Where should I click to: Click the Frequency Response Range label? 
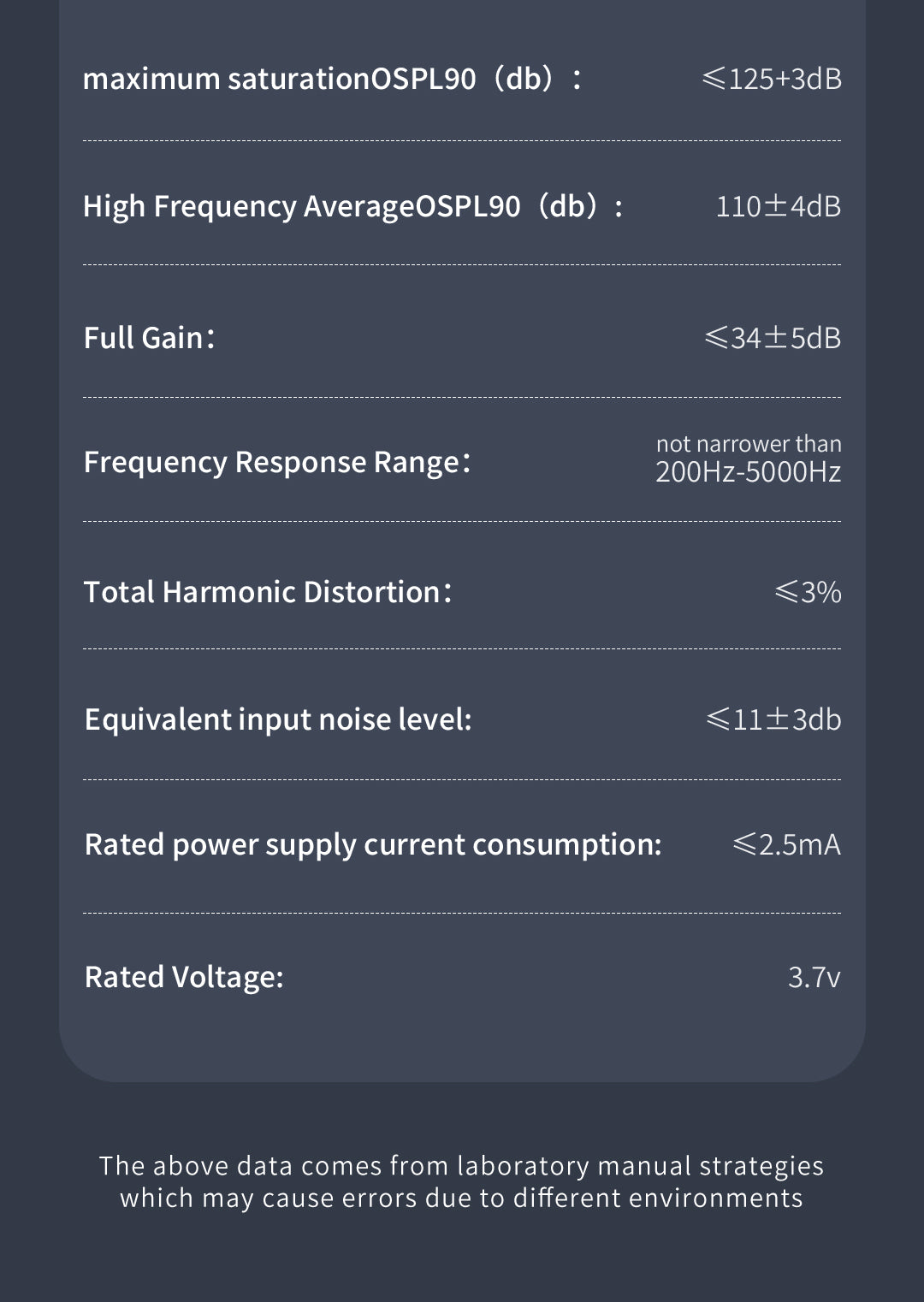(x=277, y=462)
